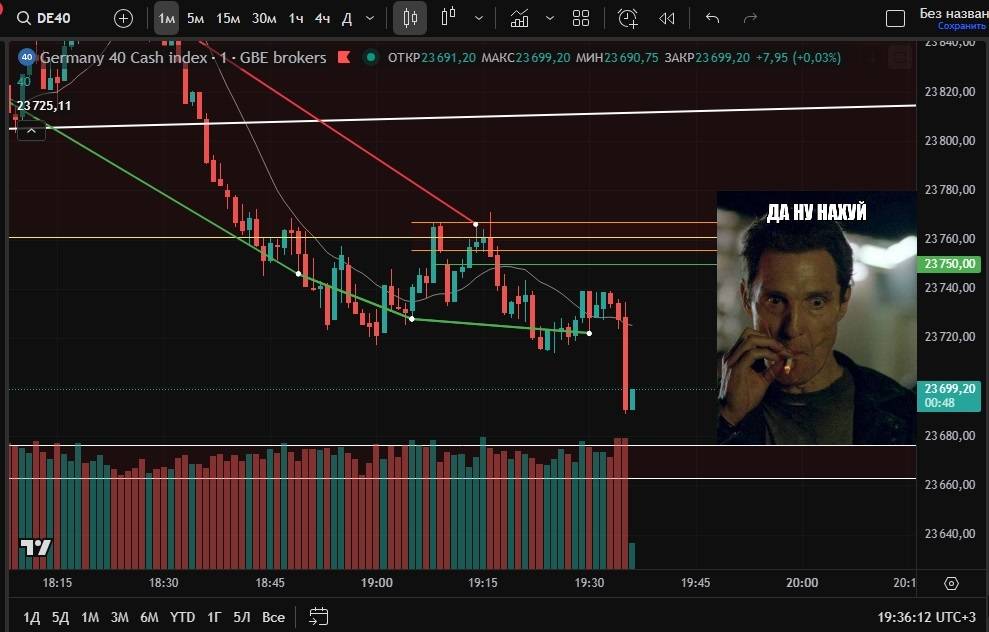Expand the chart style dropdown arrow

(x=481, y=18)
